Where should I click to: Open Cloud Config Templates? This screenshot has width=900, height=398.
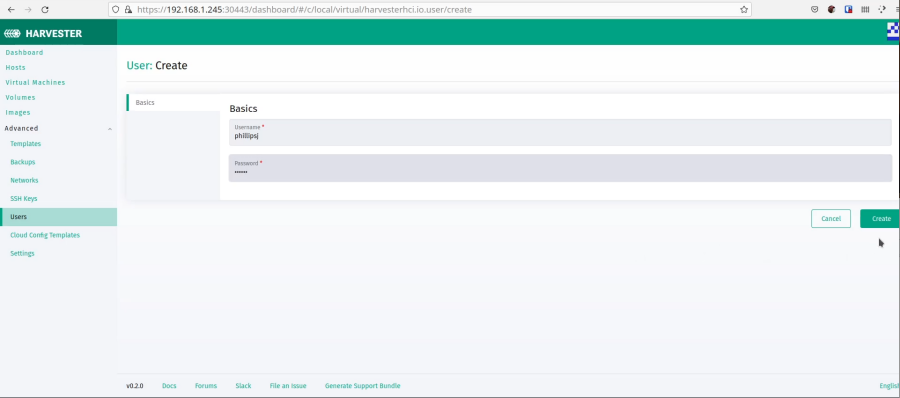(x=45, y=235)
